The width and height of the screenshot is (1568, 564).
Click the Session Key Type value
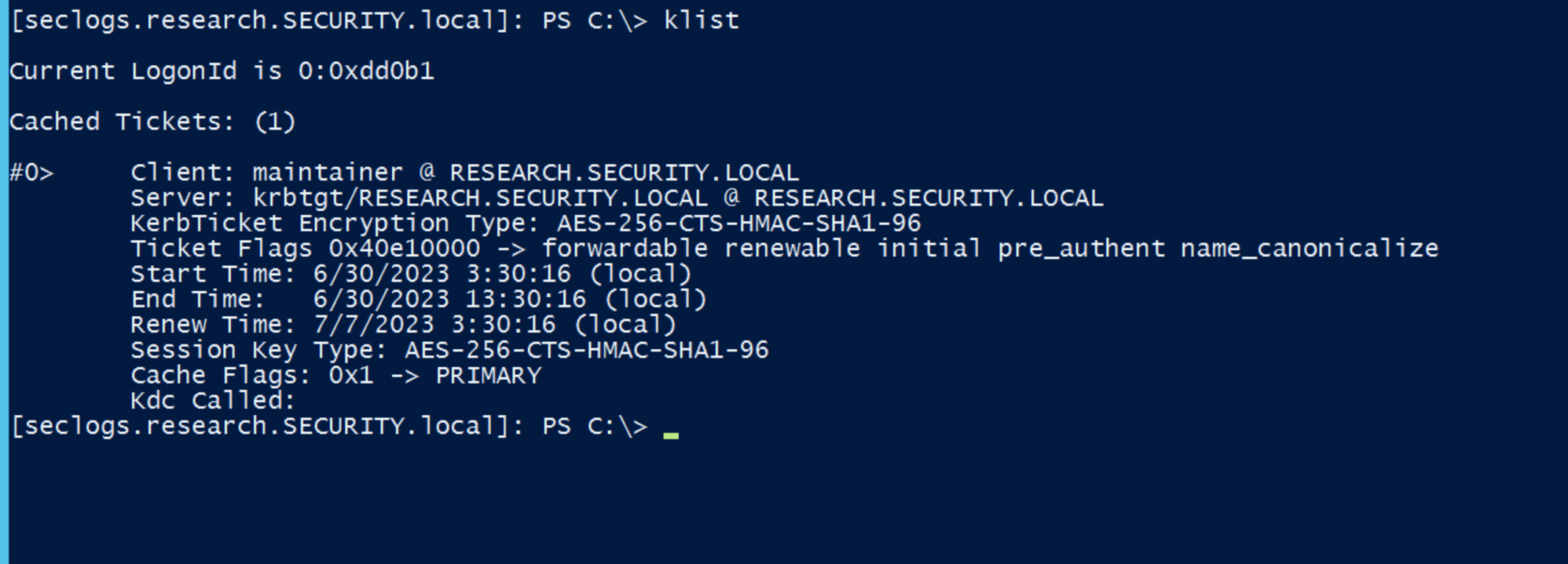[586, 350]
